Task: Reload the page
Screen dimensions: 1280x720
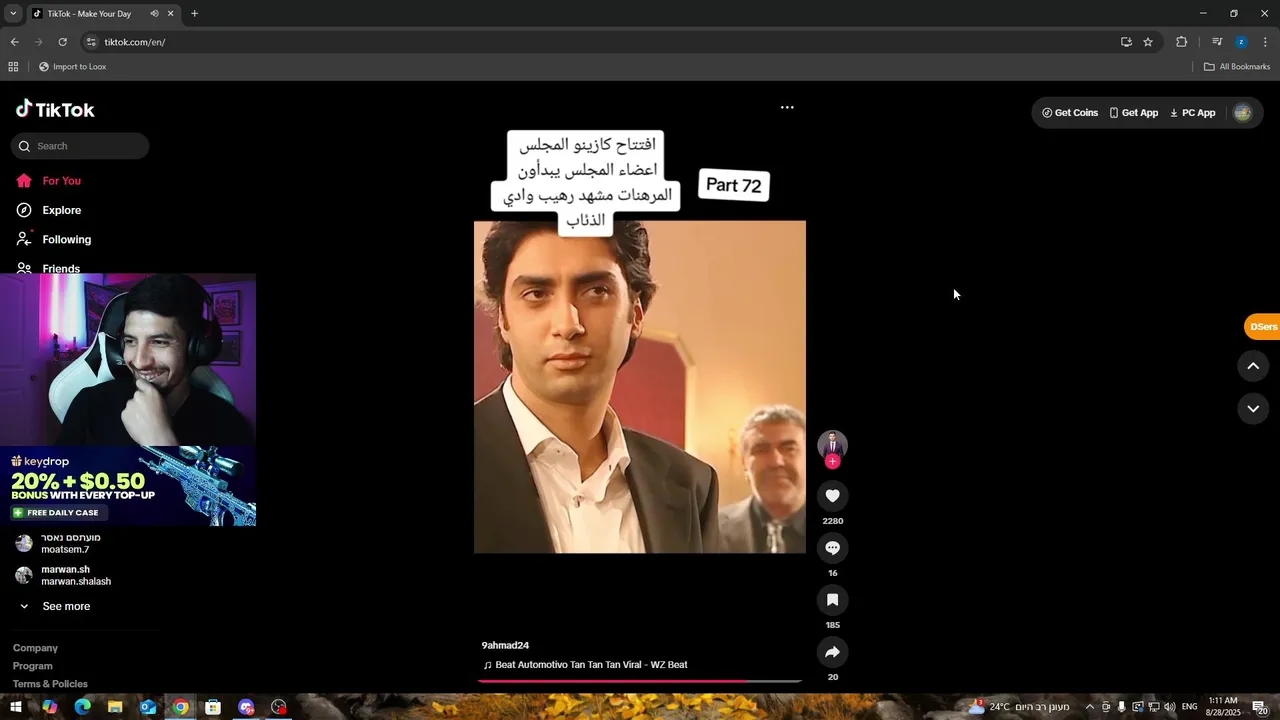Action: point(62,42)
